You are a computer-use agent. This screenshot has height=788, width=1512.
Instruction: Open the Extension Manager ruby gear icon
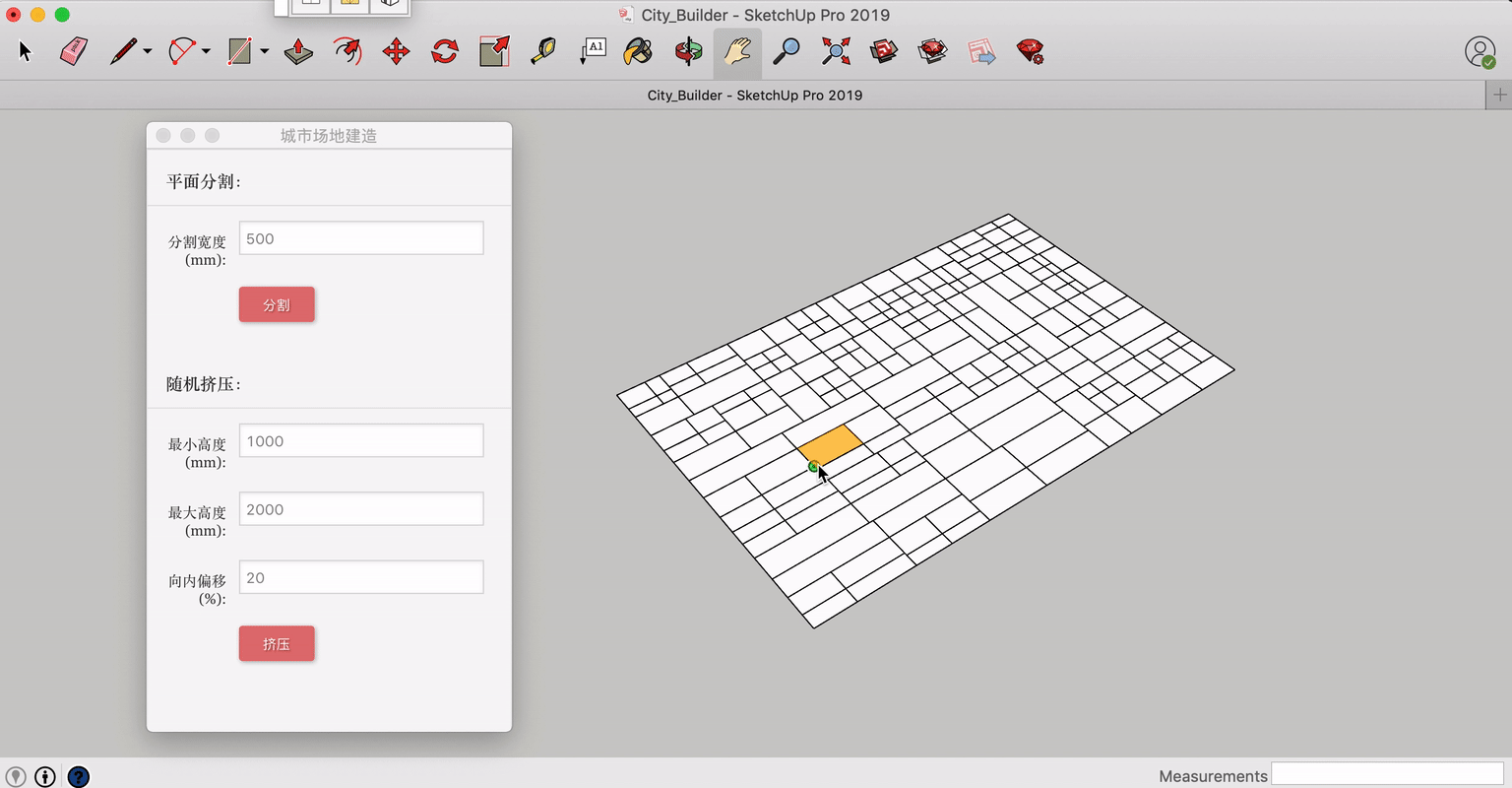[x=1031, y=51]
